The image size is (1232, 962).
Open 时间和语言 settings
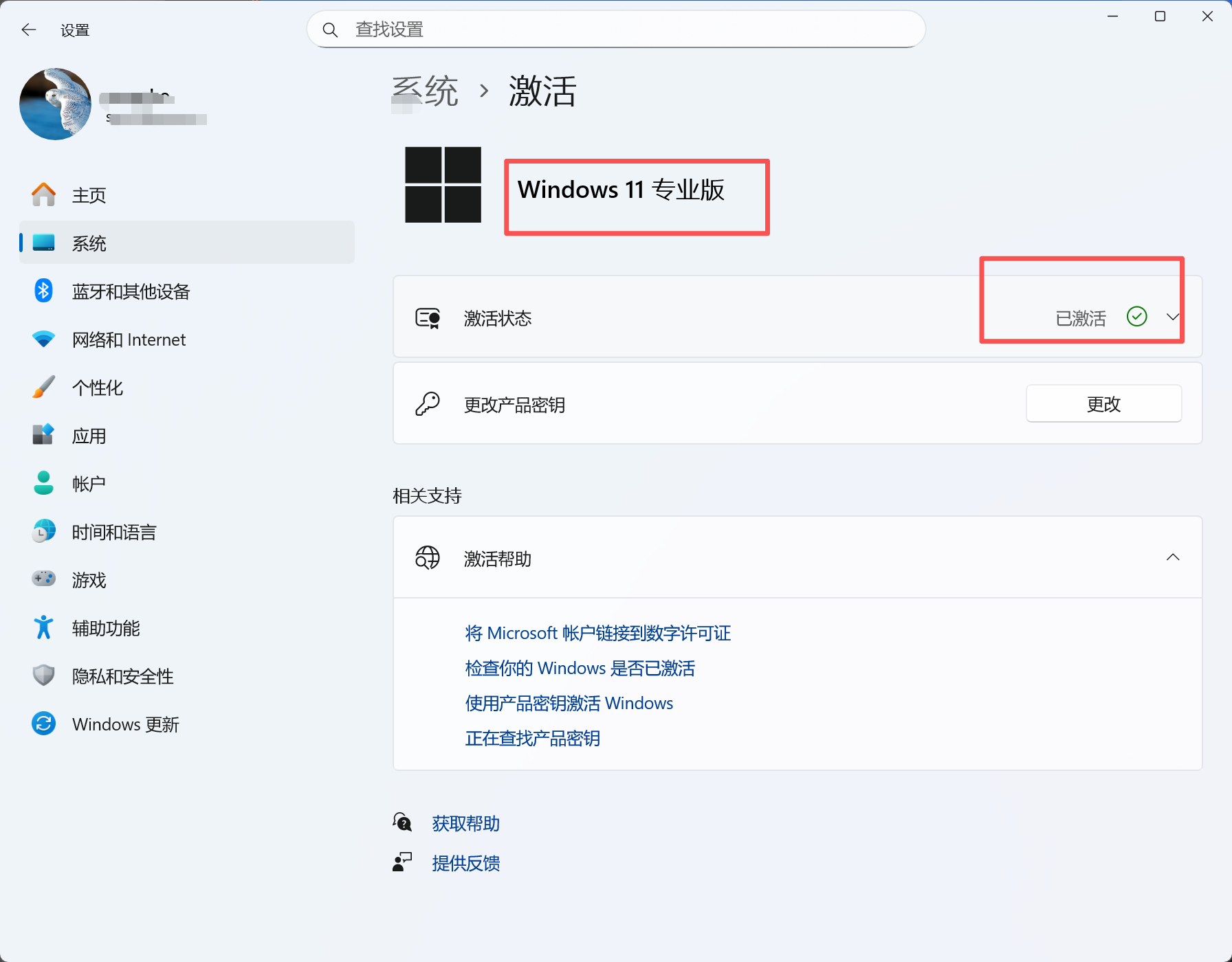(114, 532)
